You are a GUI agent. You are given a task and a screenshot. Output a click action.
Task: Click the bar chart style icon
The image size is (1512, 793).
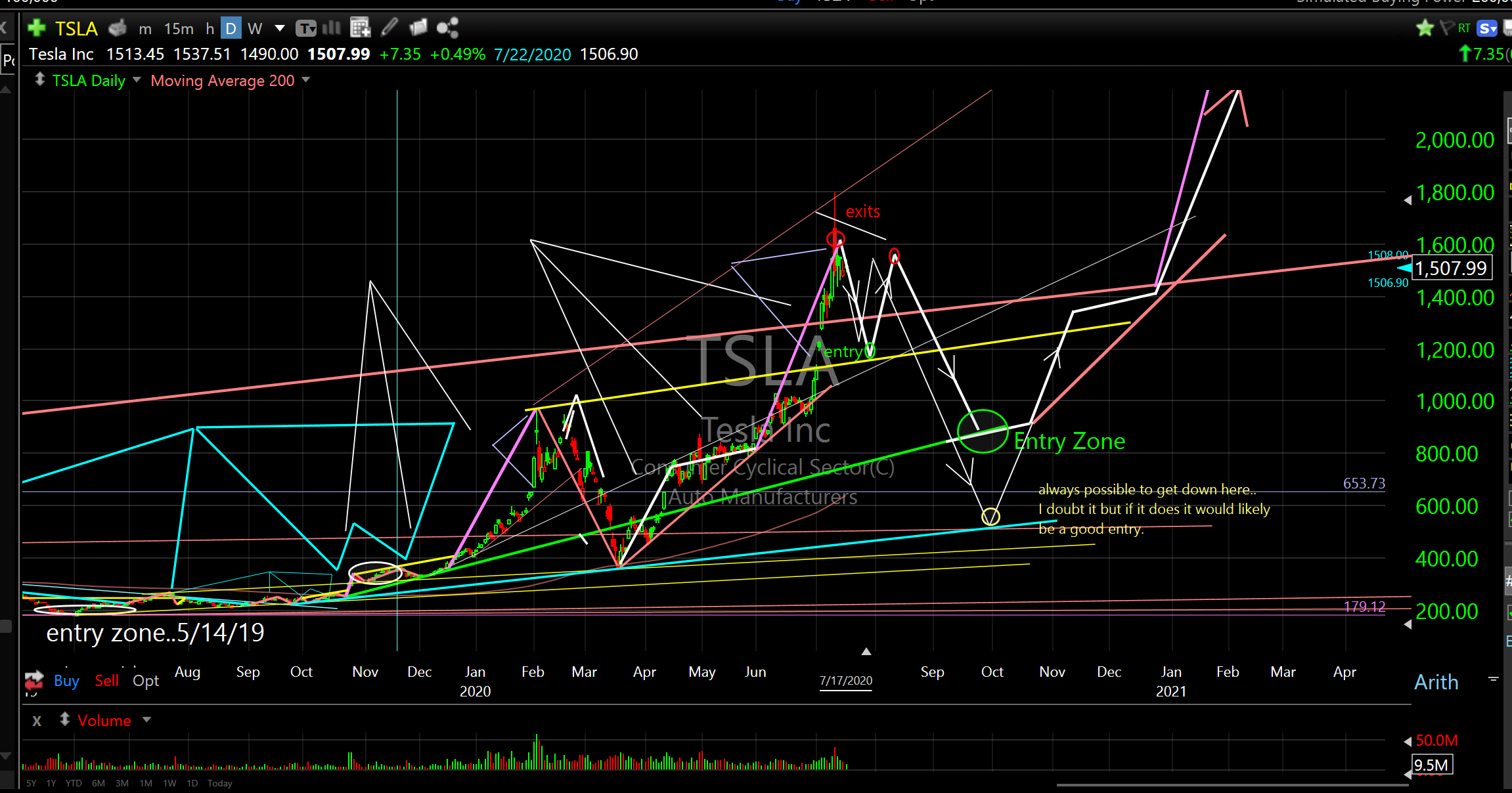[x=332, y=28]
